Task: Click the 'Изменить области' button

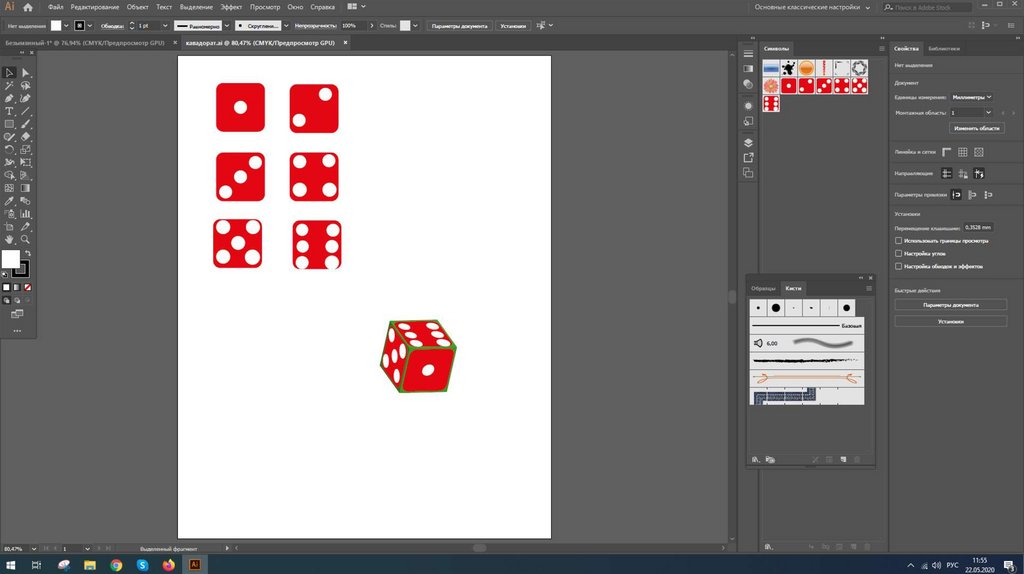Action: click(976, 128)
